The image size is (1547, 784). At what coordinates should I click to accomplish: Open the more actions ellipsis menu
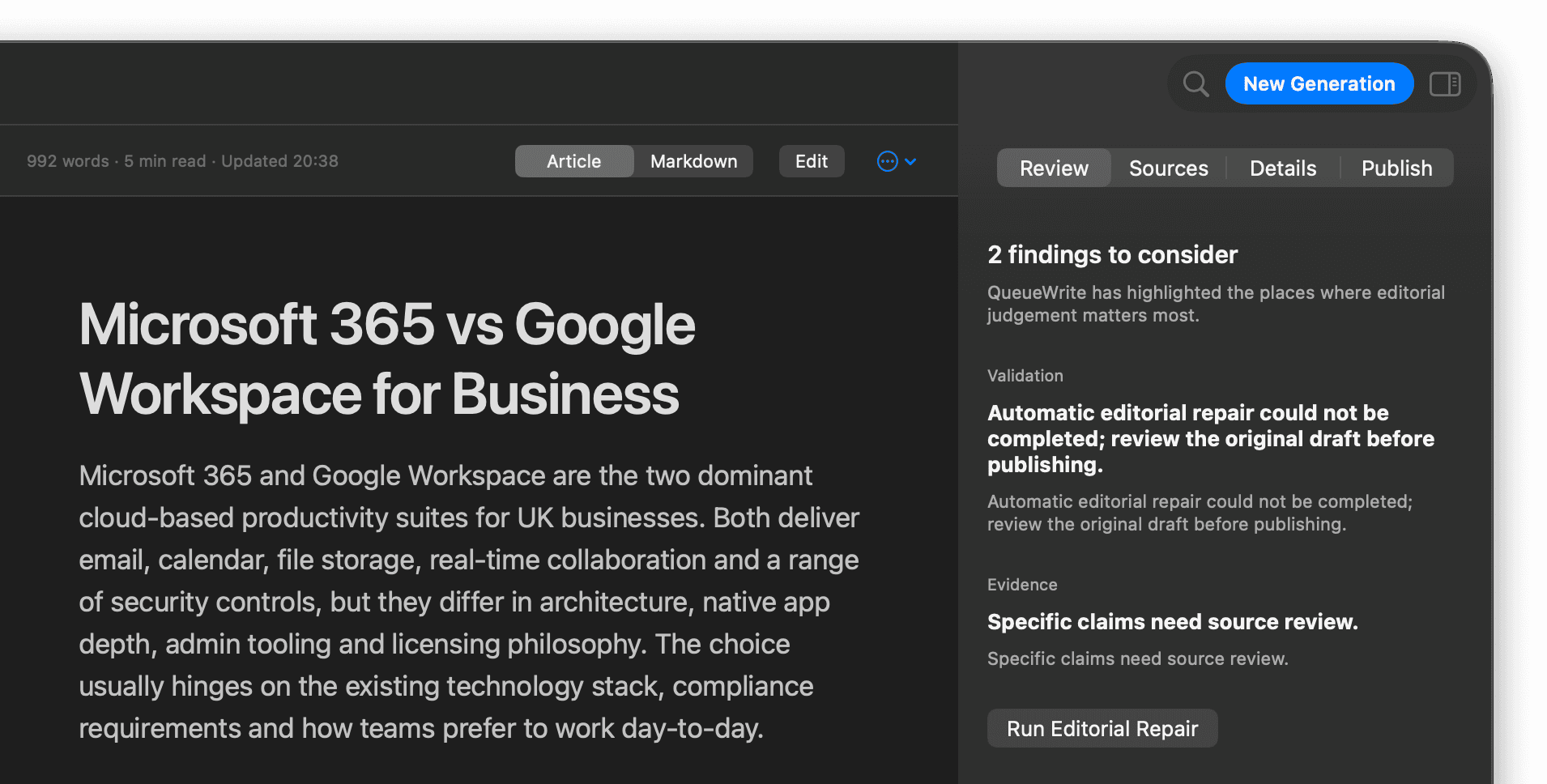click(897, 161)
